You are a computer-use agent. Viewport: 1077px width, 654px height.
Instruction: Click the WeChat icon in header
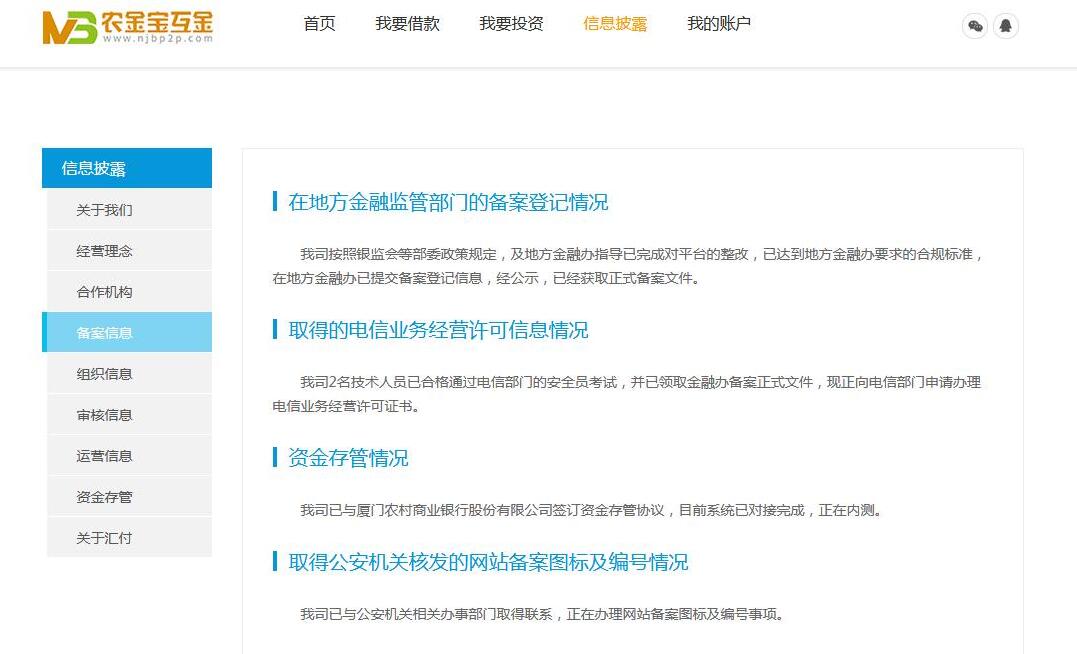pos(975,26)
